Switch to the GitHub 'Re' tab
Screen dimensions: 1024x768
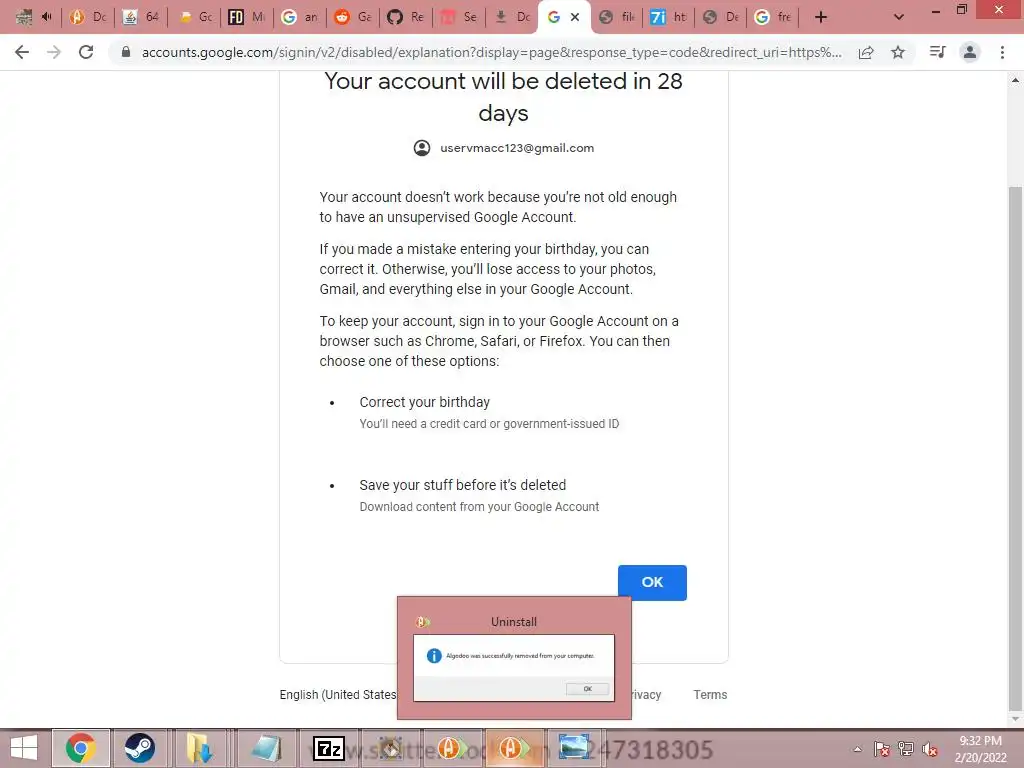coord(406,17)
